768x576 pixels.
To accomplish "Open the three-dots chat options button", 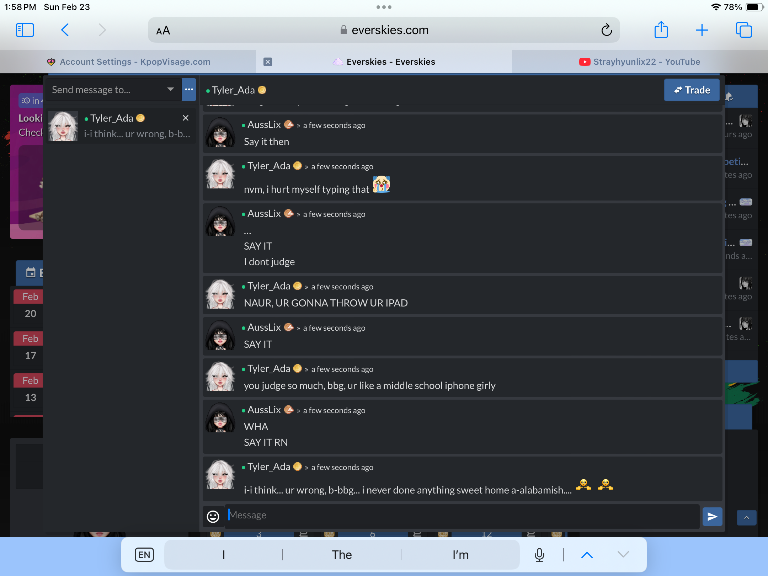I will coord(189,90).
